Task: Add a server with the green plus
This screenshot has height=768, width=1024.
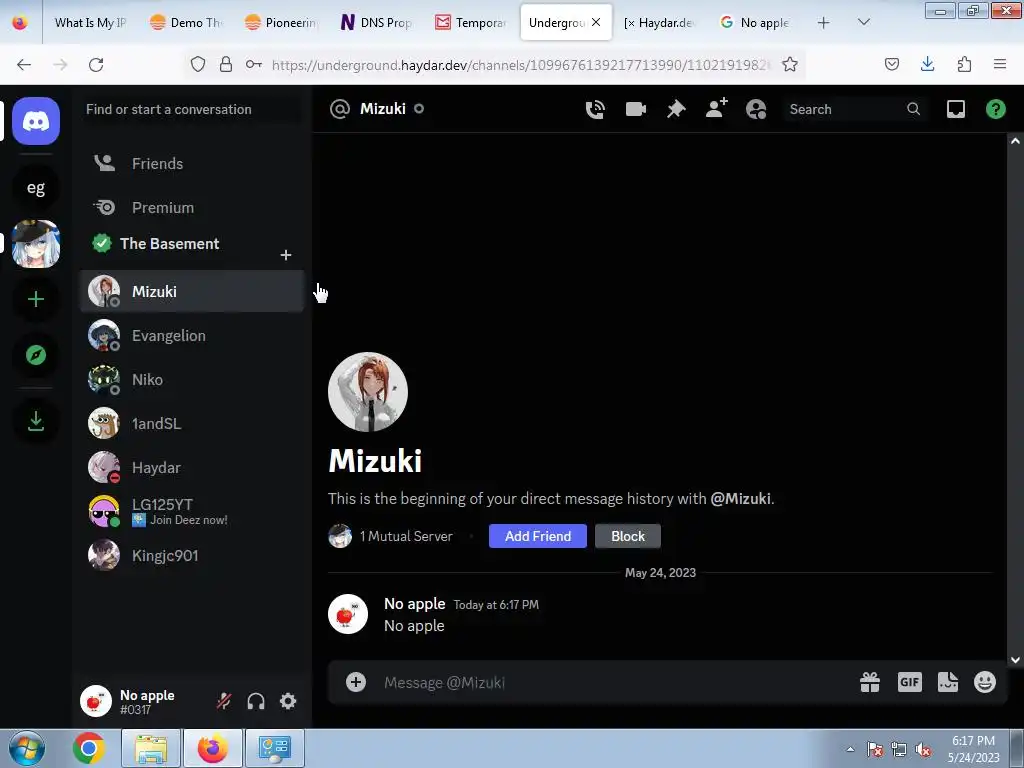Action: [x=36, y=299]
